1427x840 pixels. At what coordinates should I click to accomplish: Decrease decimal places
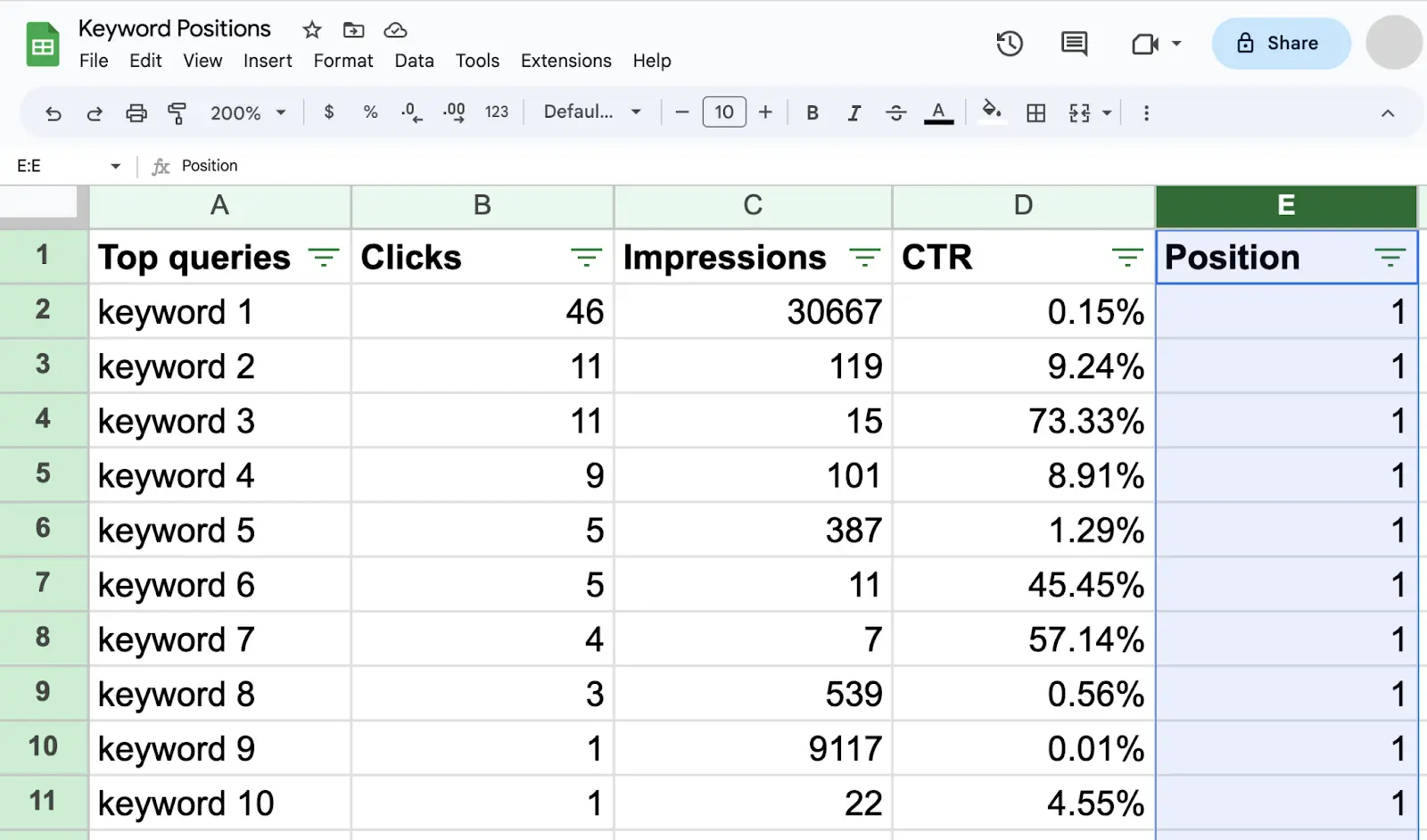(410, 113)
